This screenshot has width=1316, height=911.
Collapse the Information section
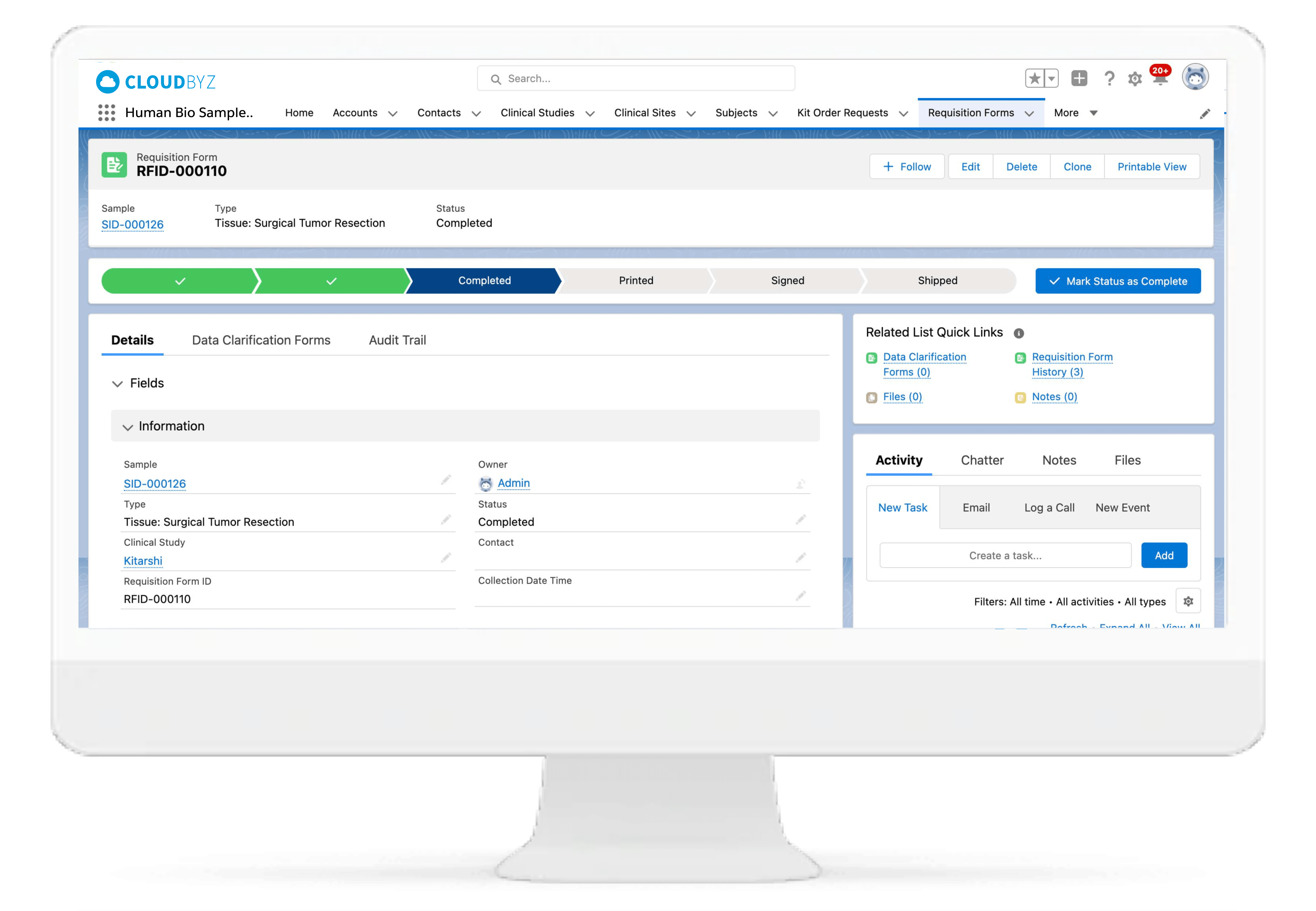(128, 427)
